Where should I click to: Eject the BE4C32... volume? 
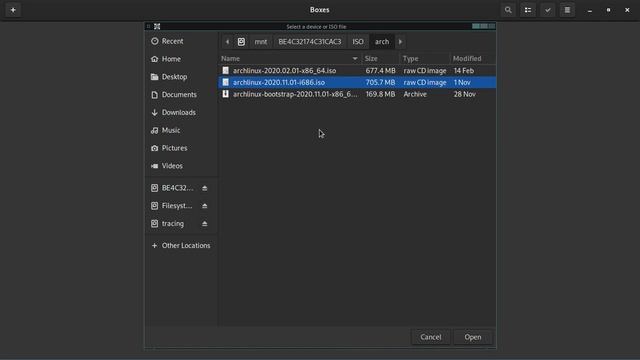pos(204,188)
